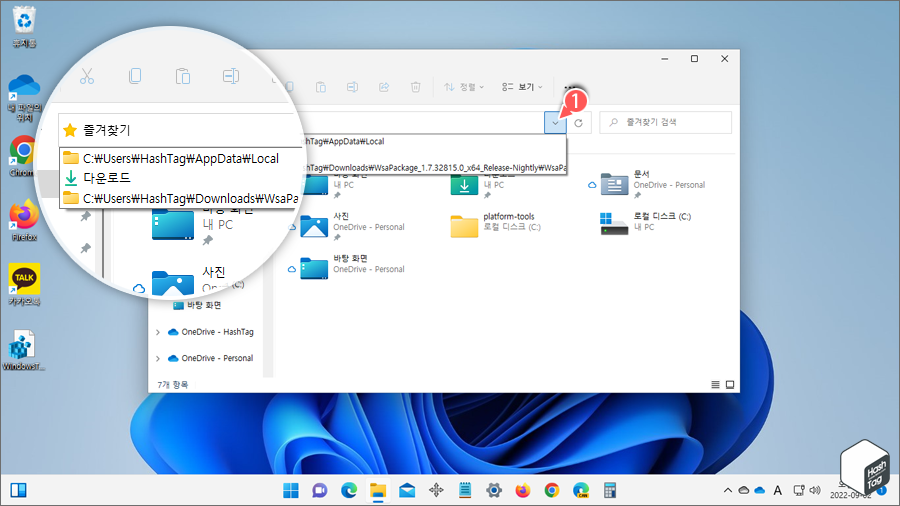Image resolution: width=900 pixels, height=506 pixels.
Task: Open Notepad from the taskbar
Action: (x=465, y=491)
